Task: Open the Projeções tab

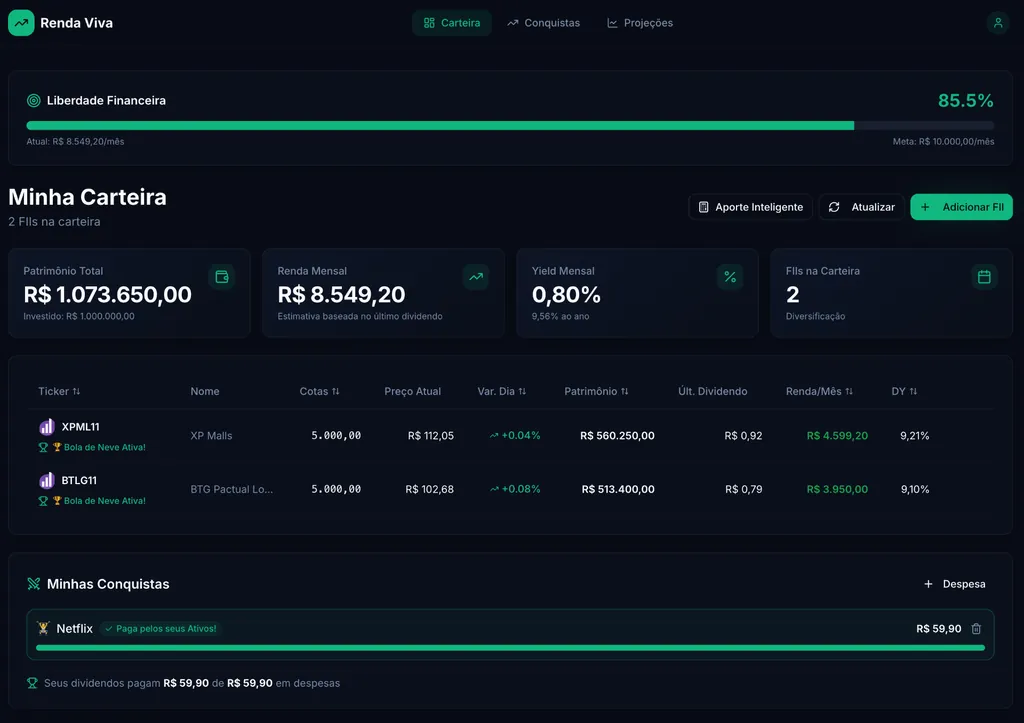Action: pyautogui.click(x=640, y=23)
